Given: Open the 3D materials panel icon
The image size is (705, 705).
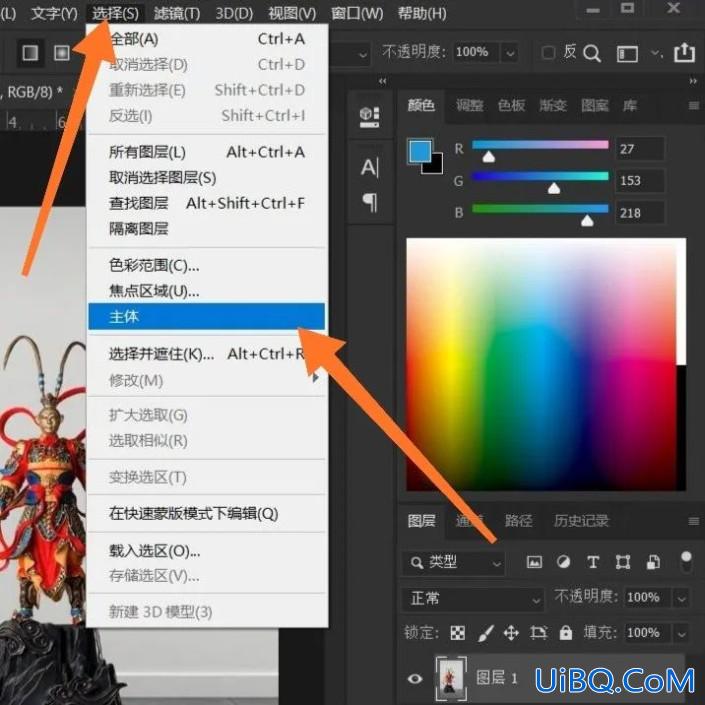Looking at the screenshot, I should tap(370, 116).
